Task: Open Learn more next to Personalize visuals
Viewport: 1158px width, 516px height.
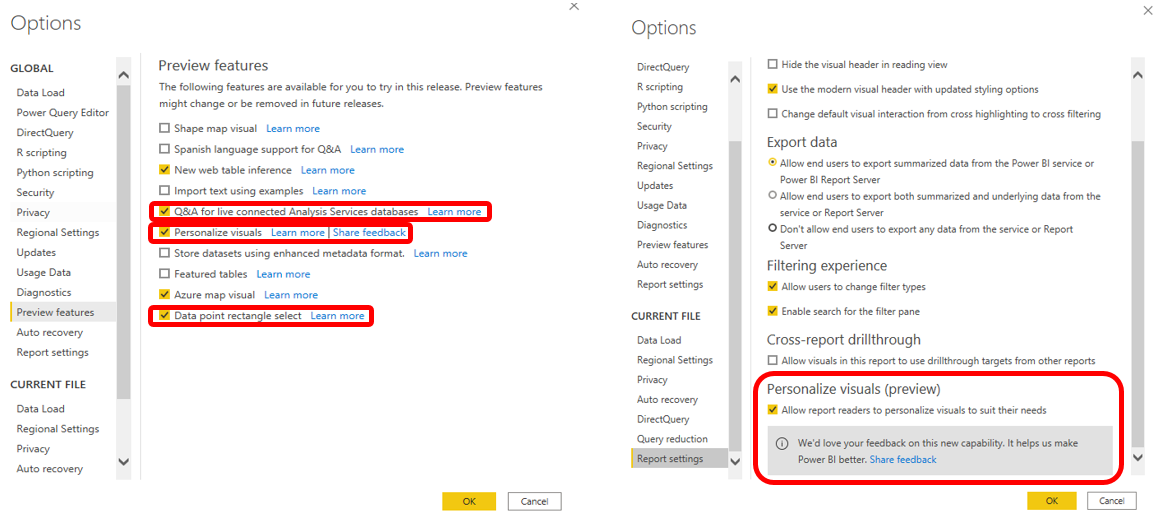Action: (298, 233)
